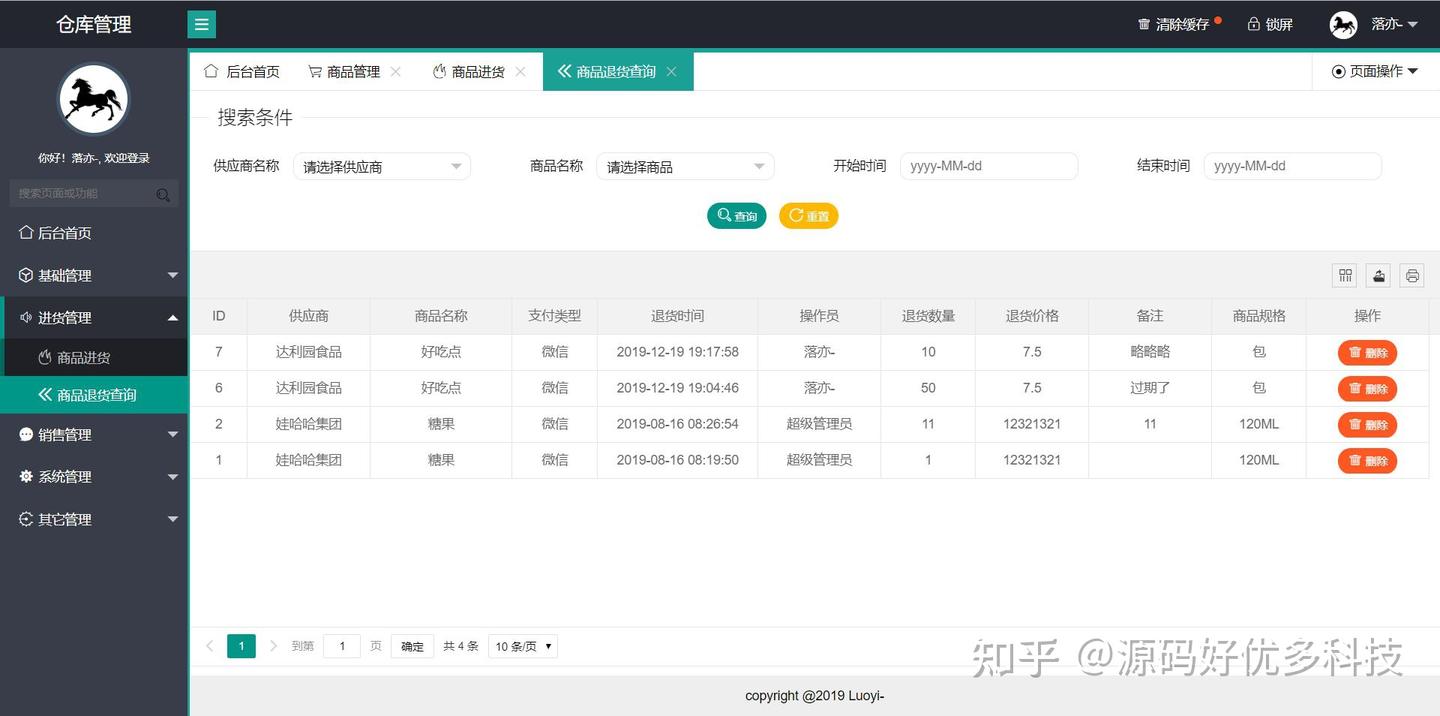Click the export data icon above the table
The height and width of the screenshot is (716, 1440).
tap(1378, 275)
